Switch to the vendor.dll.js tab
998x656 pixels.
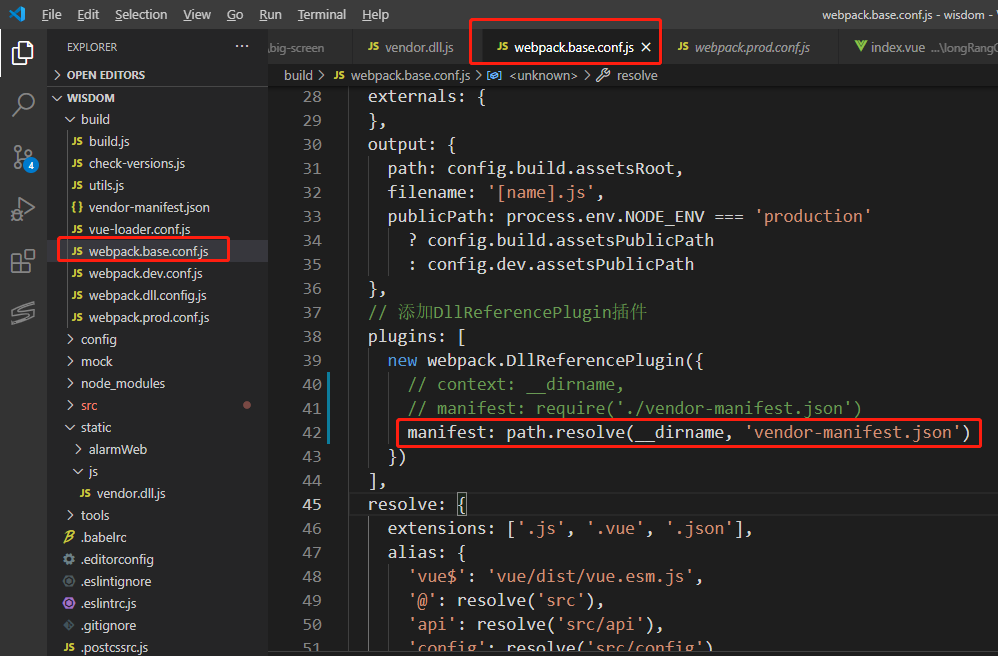point(411,47)
